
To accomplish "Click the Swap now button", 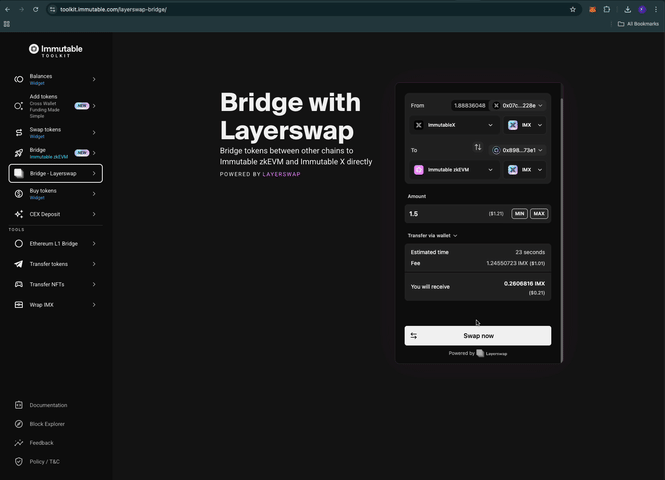I will (478, 336).
